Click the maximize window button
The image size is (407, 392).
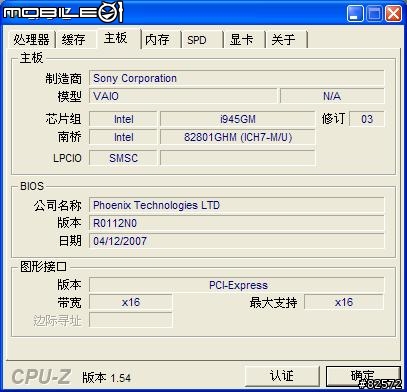374,14
